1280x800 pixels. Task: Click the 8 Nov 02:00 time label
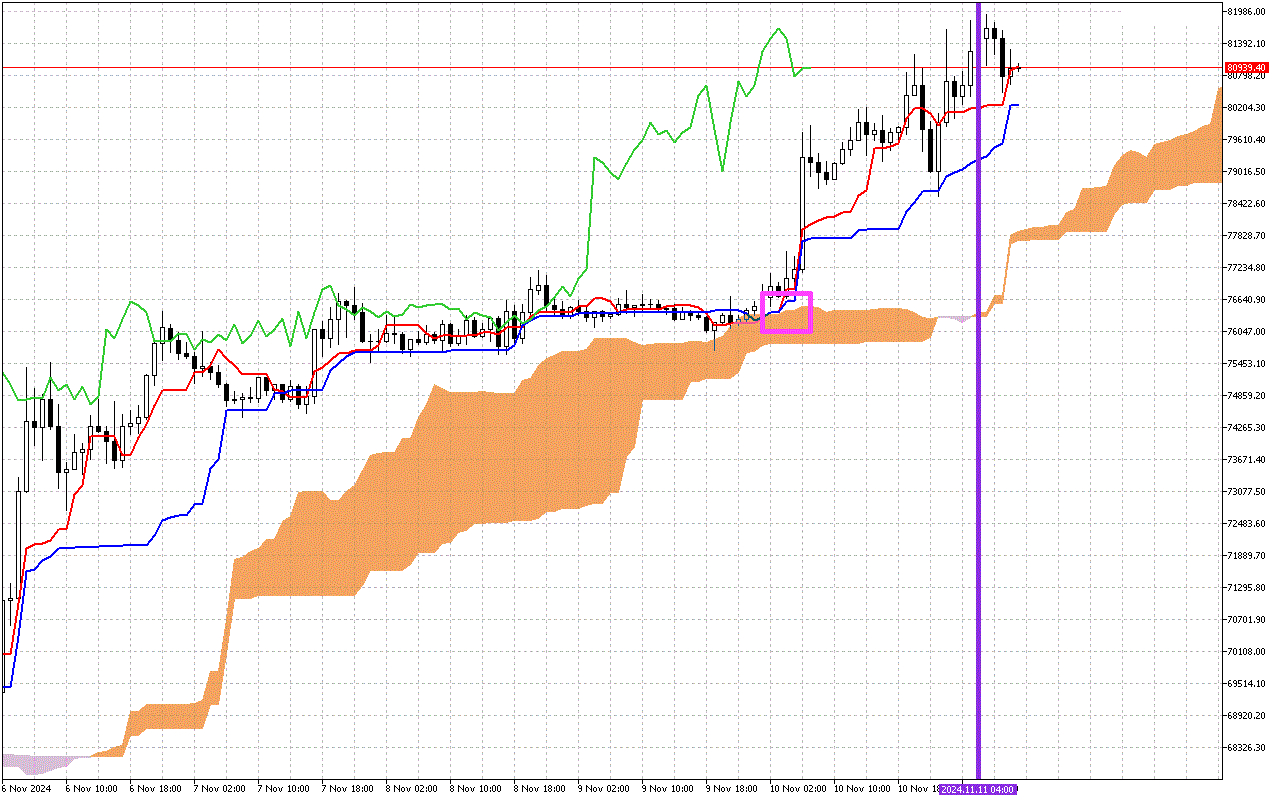click(411, 789)
